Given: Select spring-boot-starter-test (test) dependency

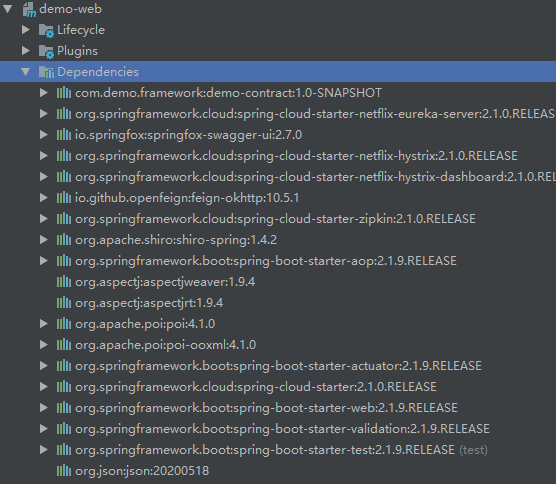Looking at the screenshot, I should pyautogui.click(x=281, y=450).
